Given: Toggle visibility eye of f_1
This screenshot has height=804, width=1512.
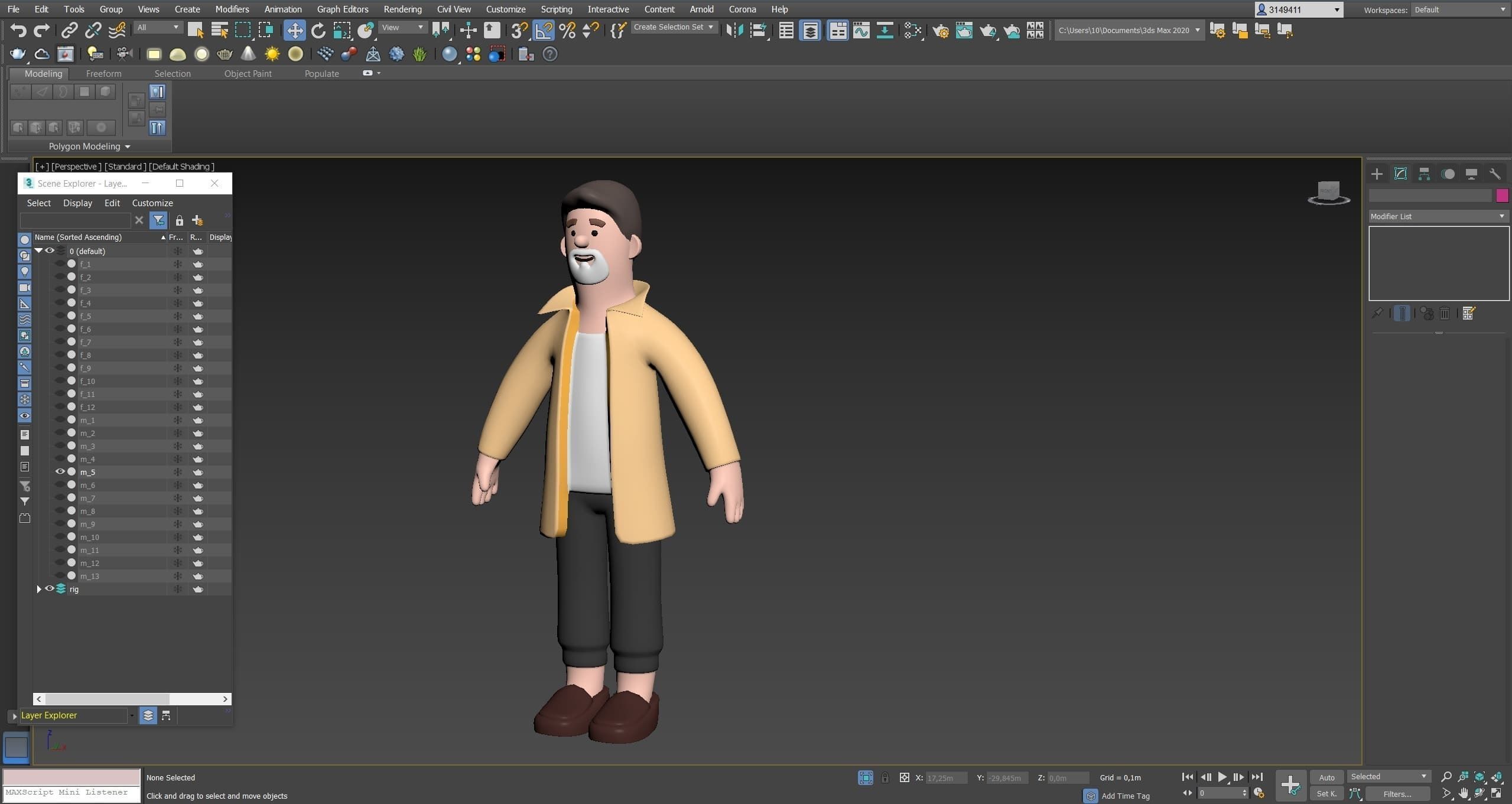Looking at the screenshot, I should point(60,263).
